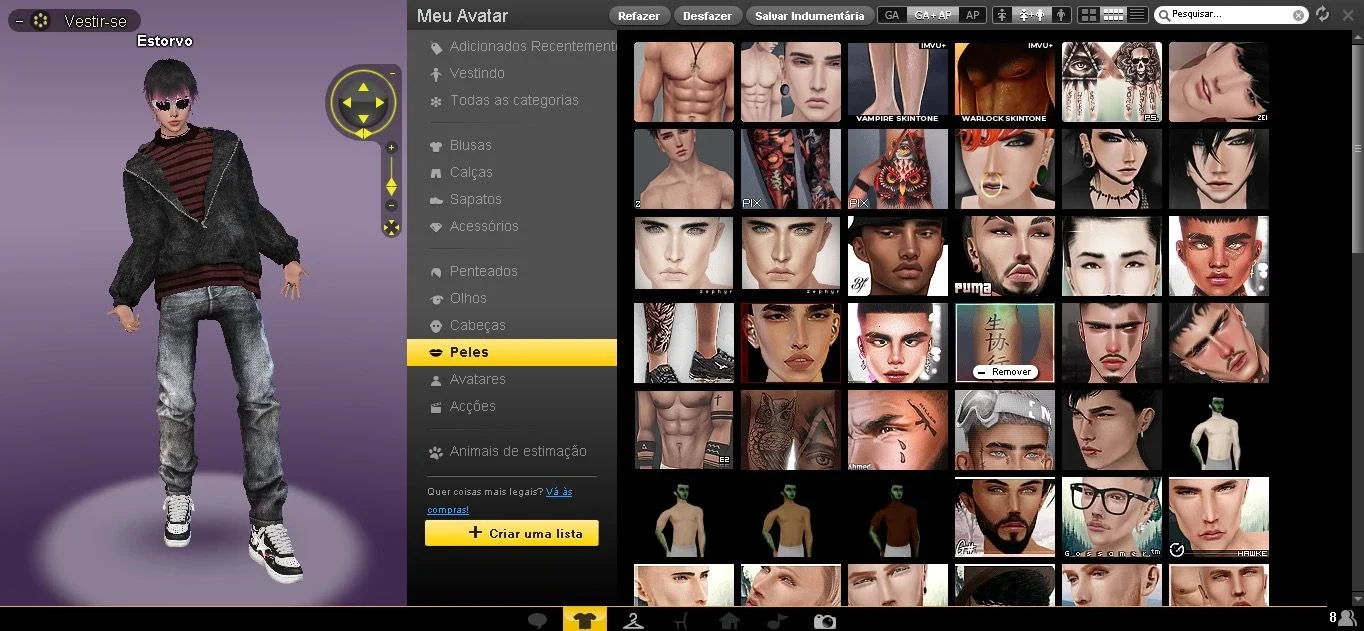Click the Refazer button
This screenshot has width=1364, height=631.
click(638, 15)
